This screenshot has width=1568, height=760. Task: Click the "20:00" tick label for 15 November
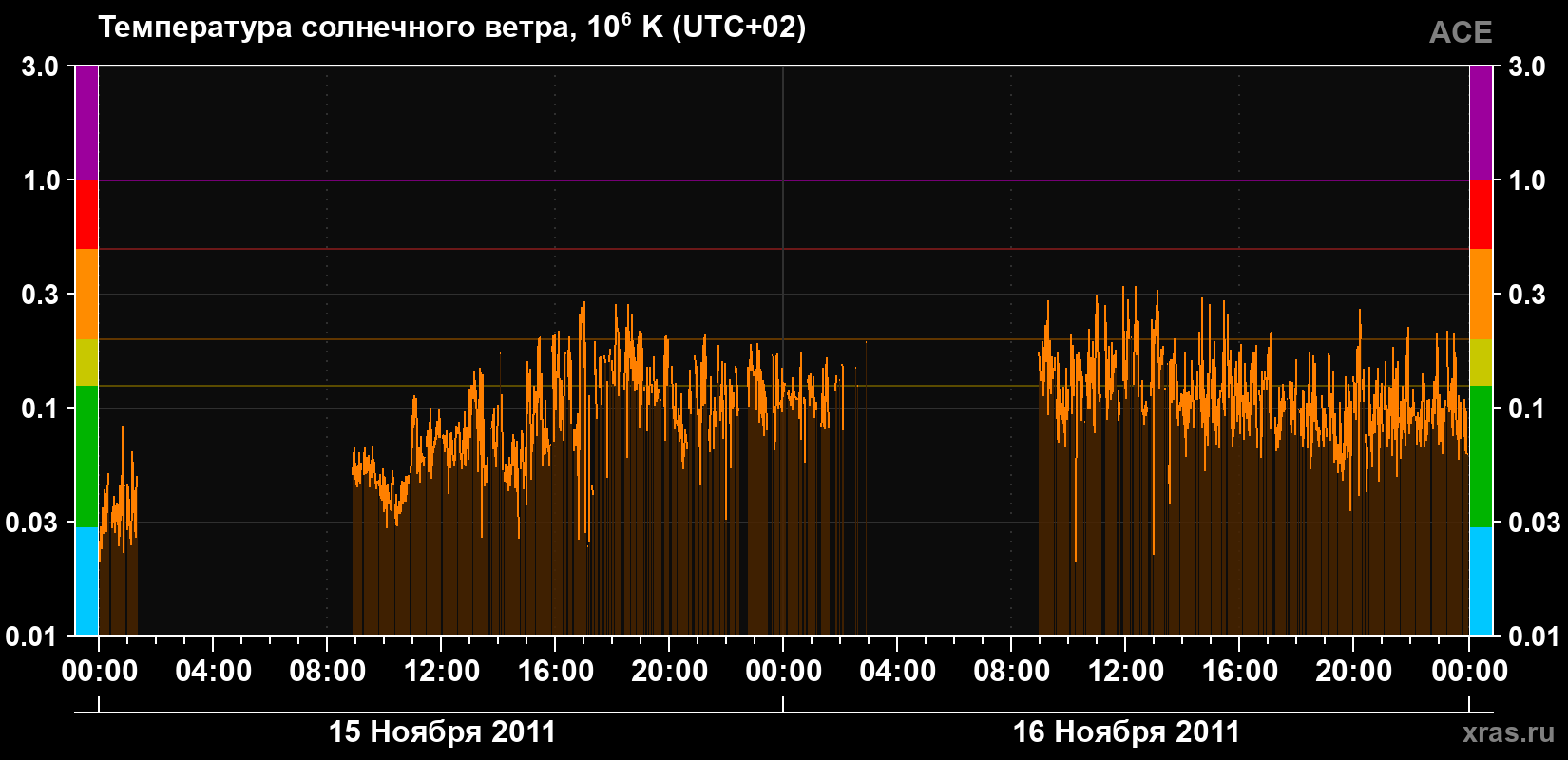point(670,672)
